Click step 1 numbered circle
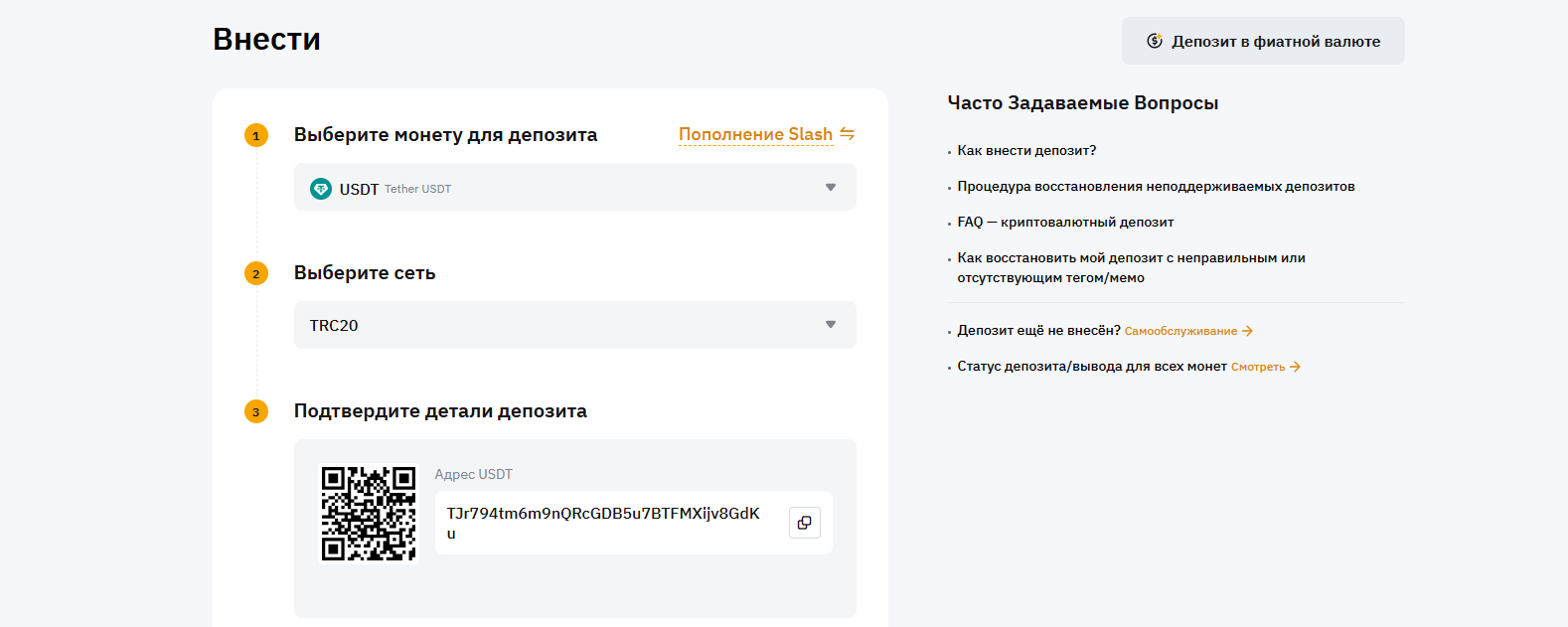The width and height of the screenshot is (1568, 627). tap(256, 135)
